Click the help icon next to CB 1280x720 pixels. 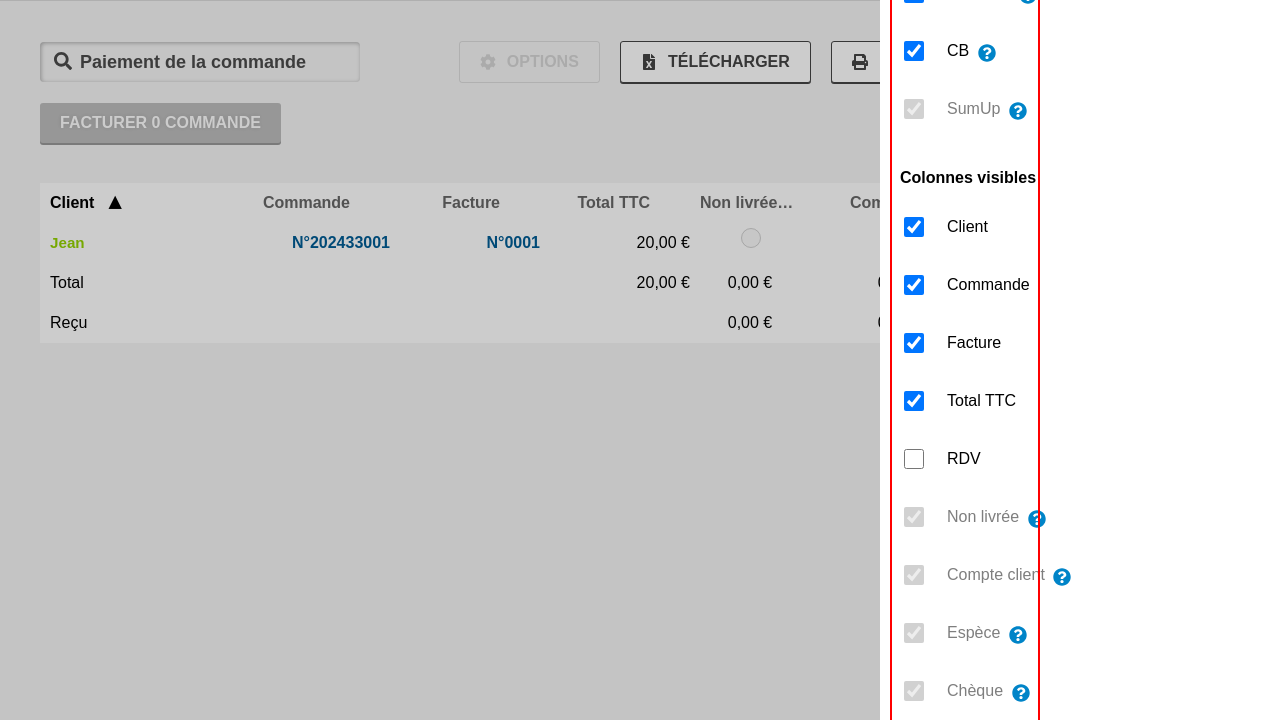click(987, 53)
